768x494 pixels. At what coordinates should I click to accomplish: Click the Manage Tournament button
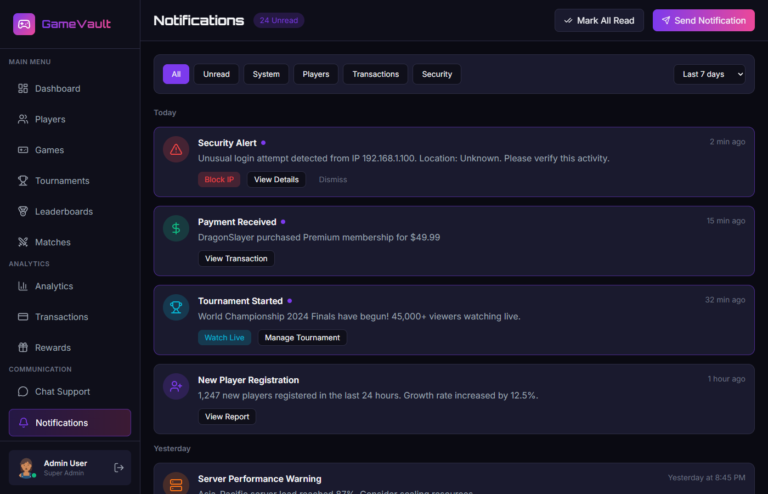(x=302, y=338)
